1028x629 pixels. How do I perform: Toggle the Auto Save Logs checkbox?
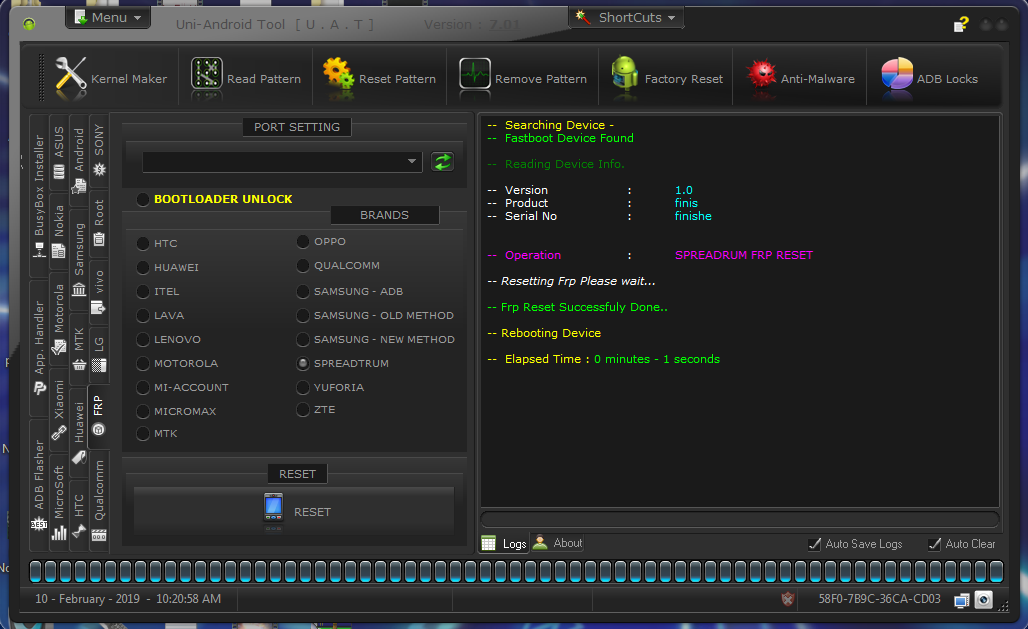click(x=856, y=544)
